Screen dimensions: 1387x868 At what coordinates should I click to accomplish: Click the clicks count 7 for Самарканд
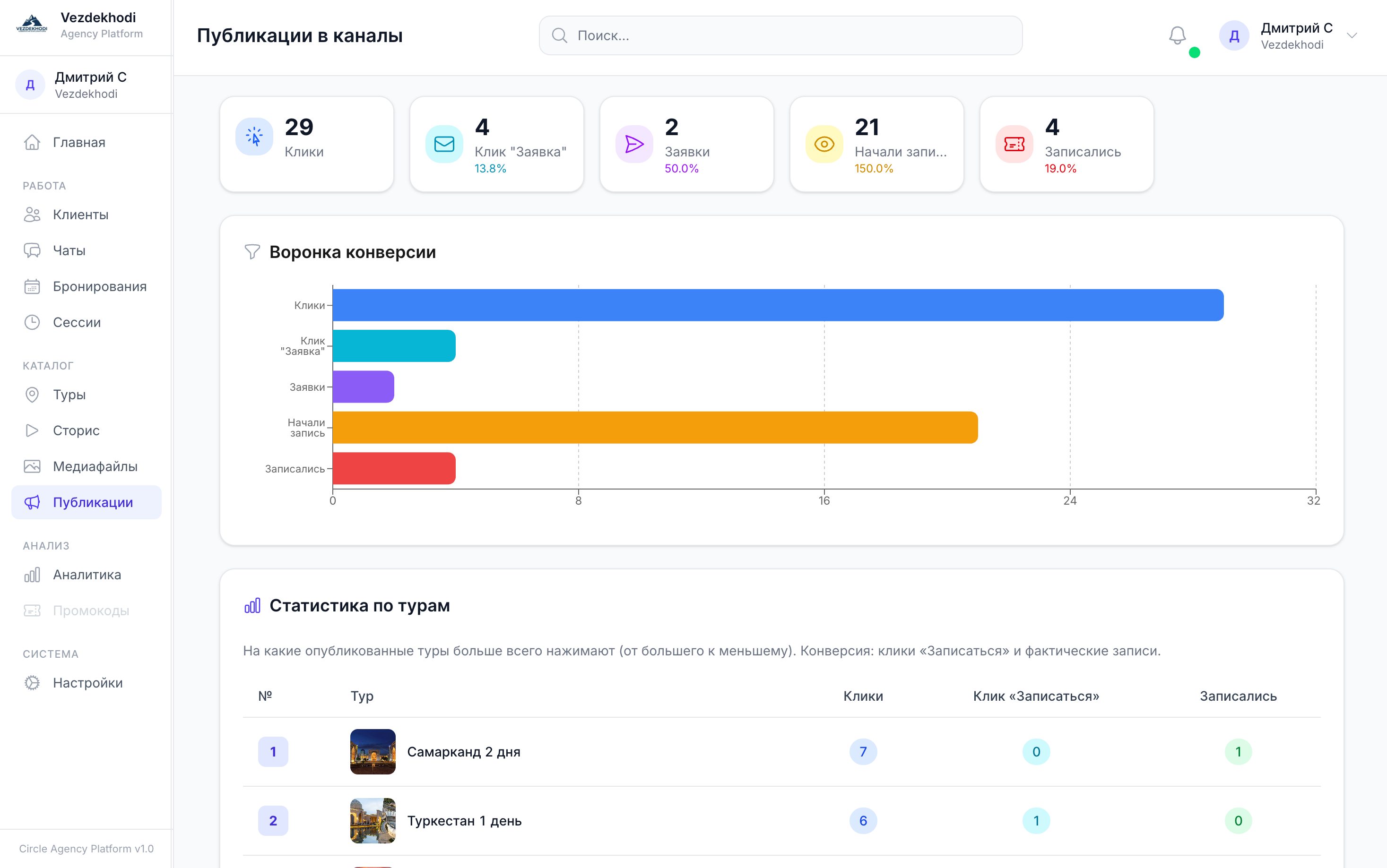[863, 751]
